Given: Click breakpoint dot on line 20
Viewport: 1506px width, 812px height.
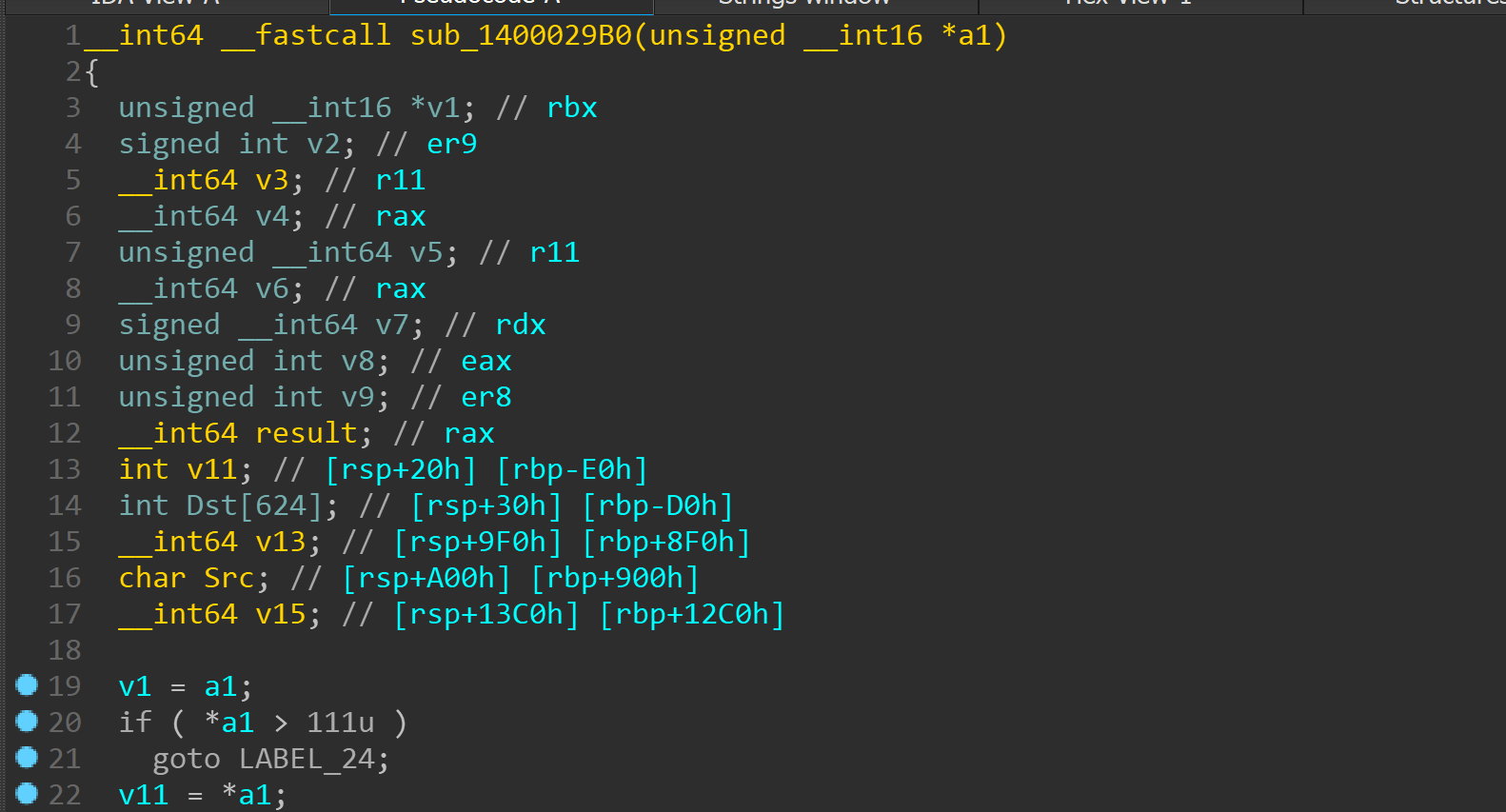Looking at the screenshot, I should click(27, 721).
